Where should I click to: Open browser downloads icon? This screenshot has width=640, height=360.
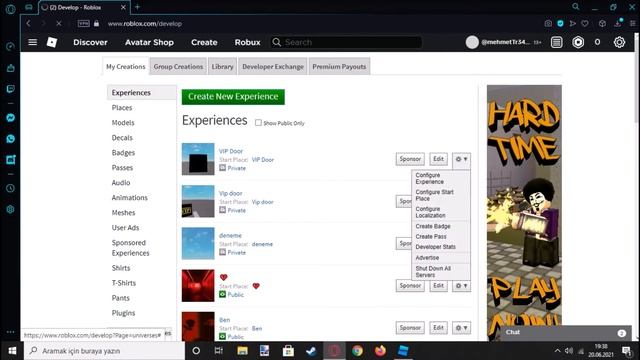coord(618,24)
